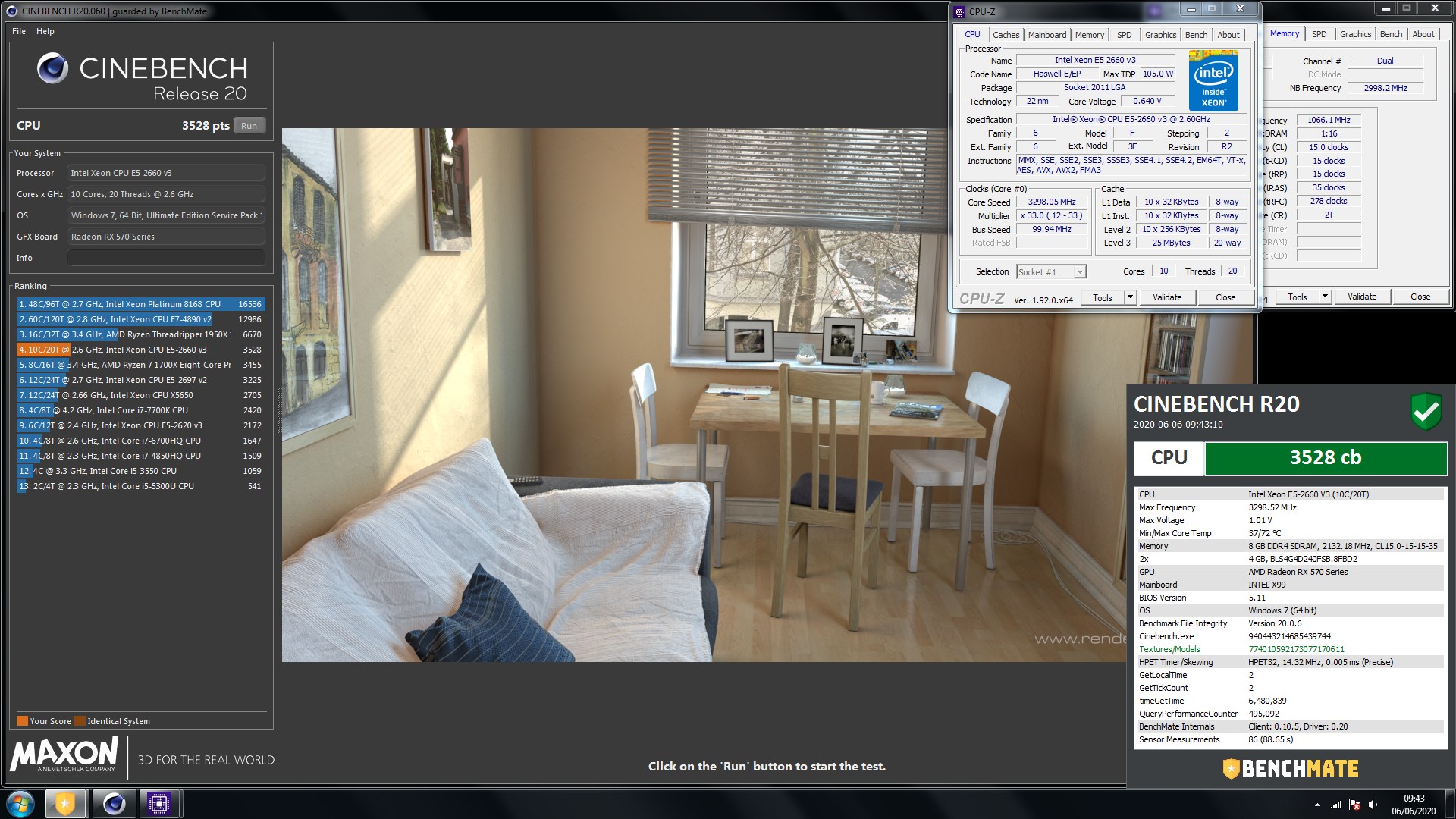Image resolution: width=1456 pixels, height=819 pixels.
Task: Open the Help menu
Action: tap(45, 31)
